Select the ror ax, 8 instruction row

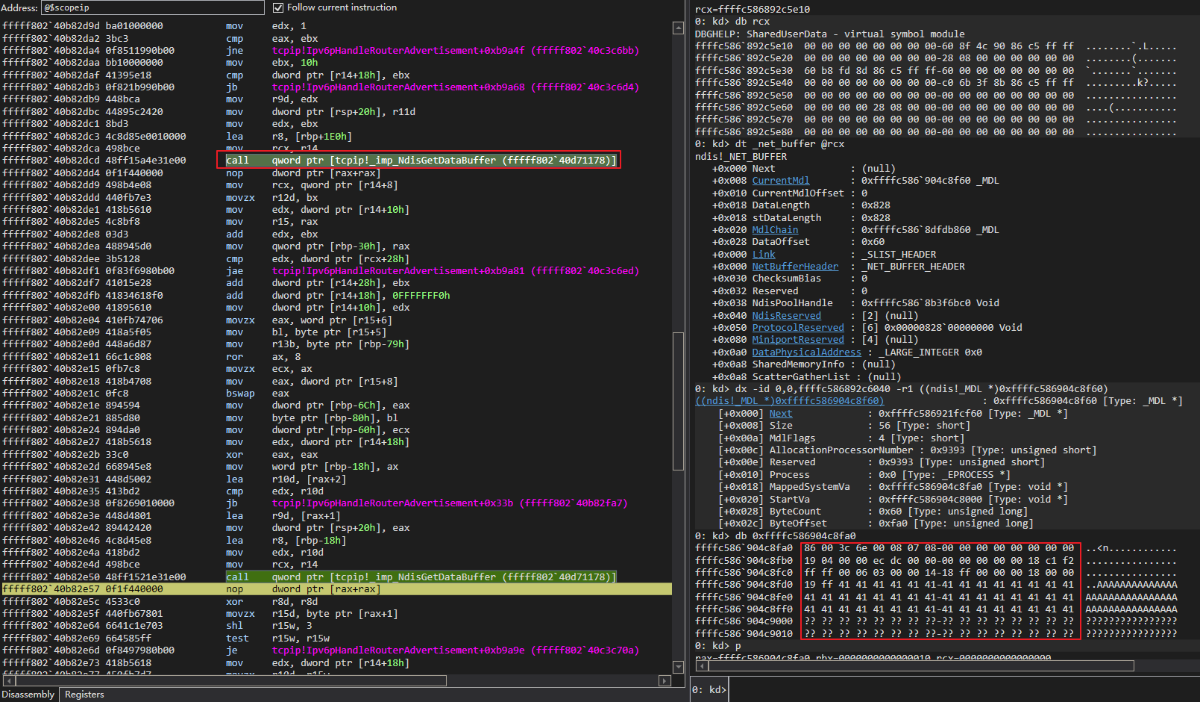[335, 356]
